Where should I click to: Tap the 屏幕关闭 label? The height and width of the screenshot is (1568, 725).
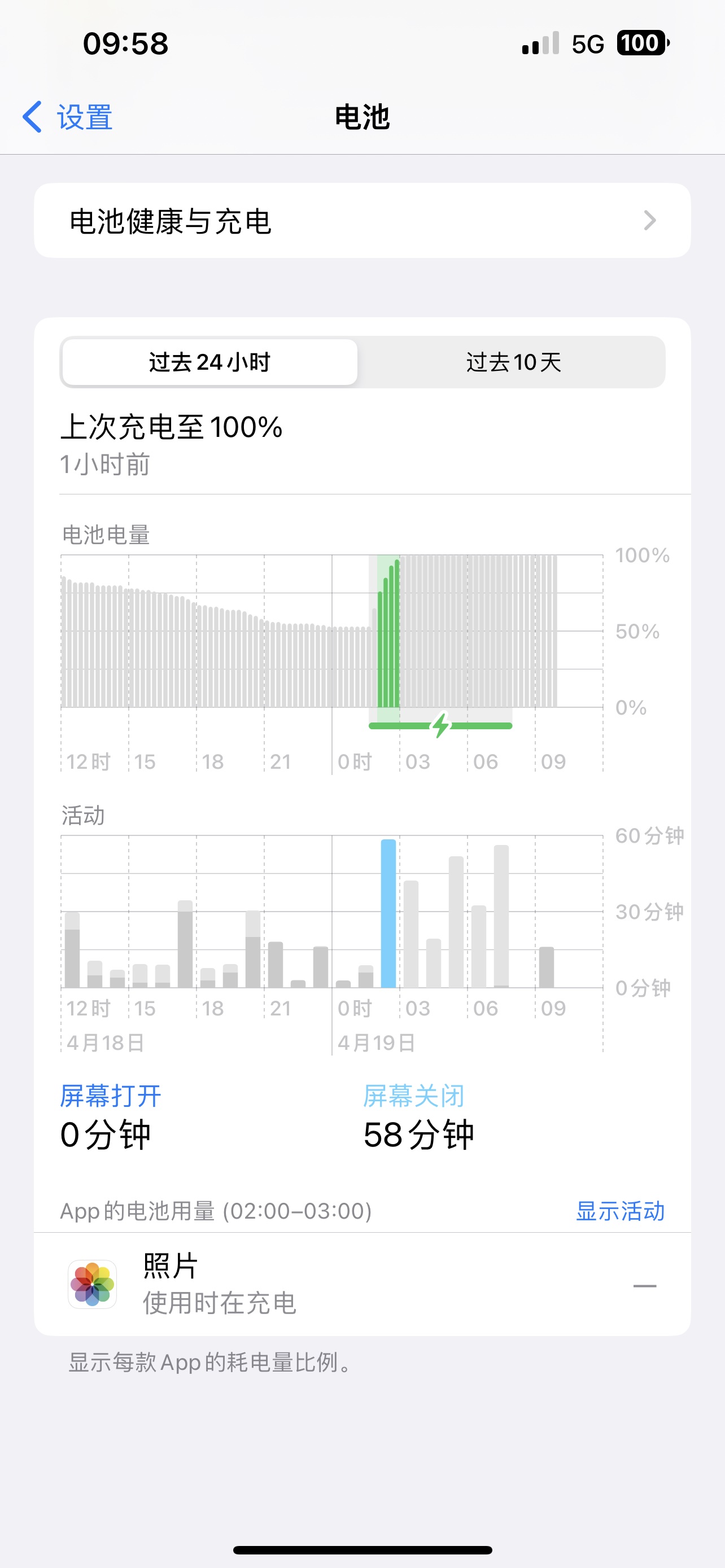[413, 1096]
